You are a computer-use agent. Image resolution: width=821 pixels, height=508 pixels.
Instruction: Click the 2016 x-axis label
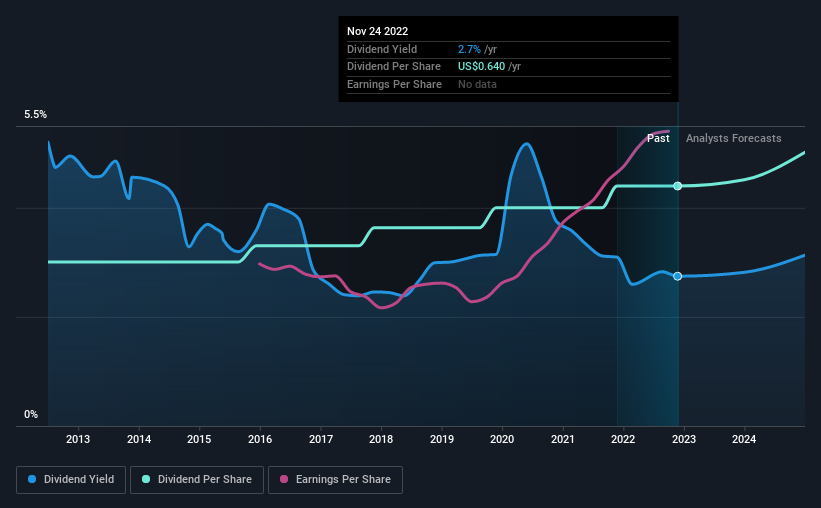point(260,439)
